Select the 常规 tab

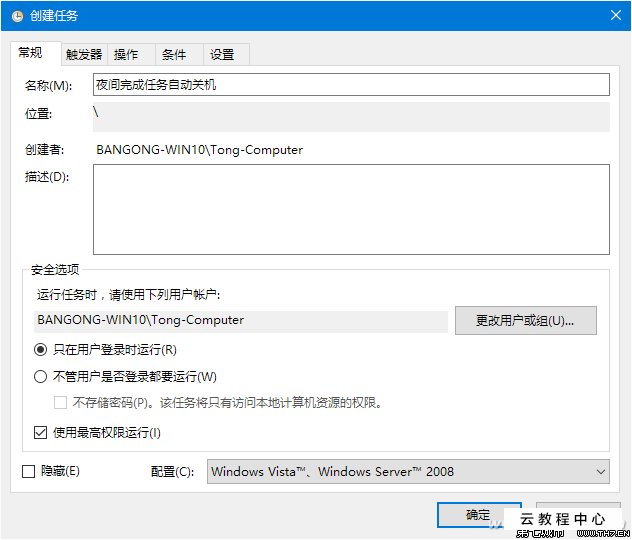(31, 54)
